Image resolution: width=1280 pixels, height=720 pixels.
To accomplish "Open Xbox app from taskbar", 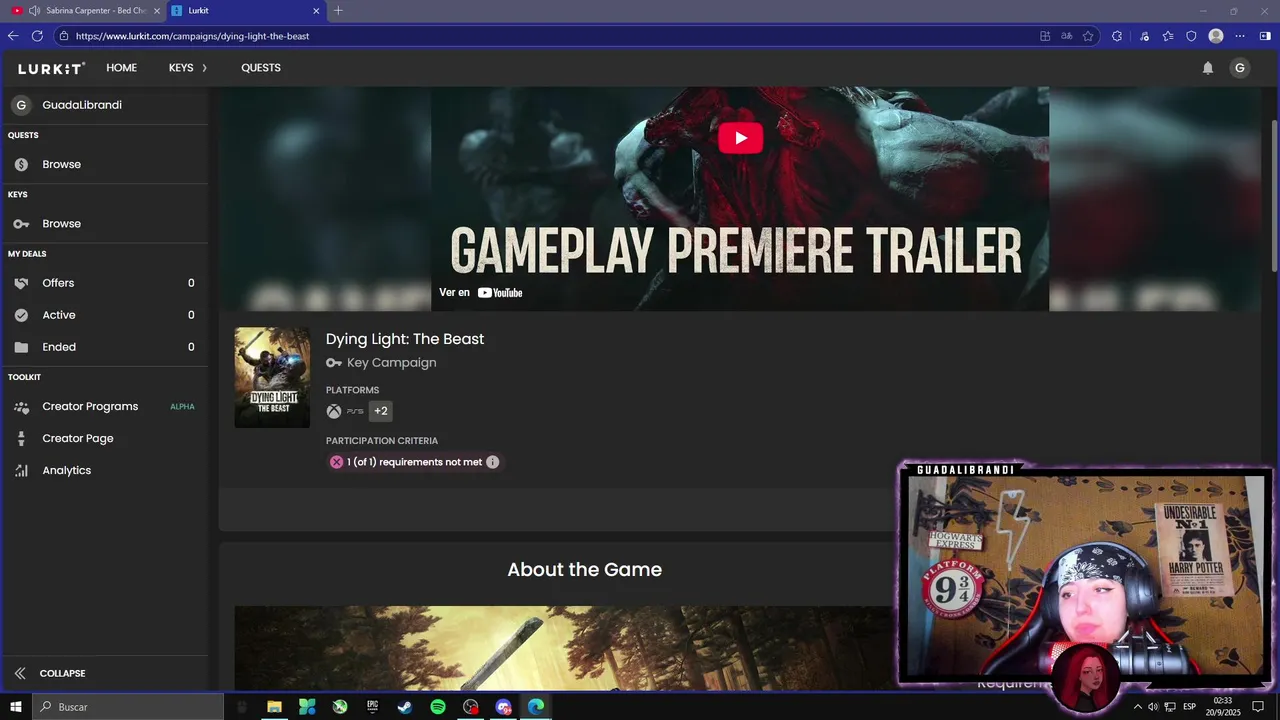I will (340, 707).
